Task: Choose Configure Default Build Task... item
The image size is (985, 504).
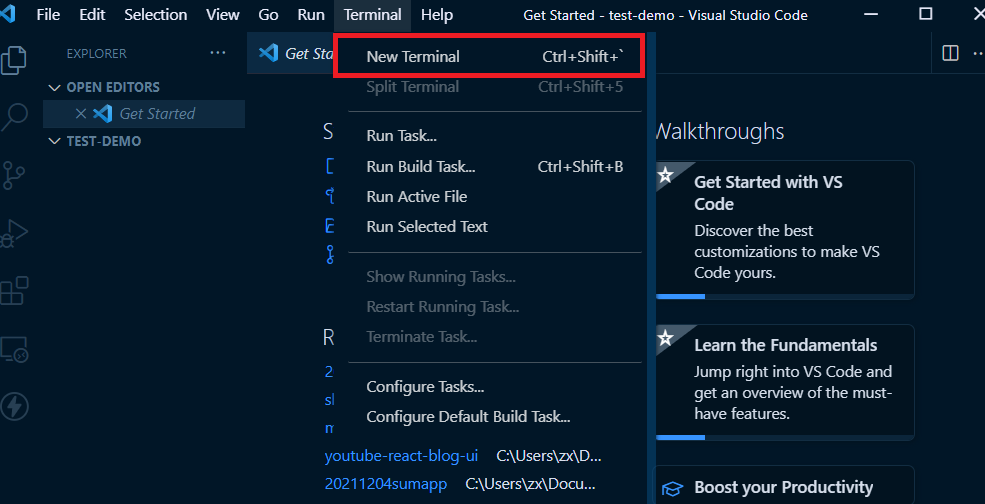Action: 495,417
